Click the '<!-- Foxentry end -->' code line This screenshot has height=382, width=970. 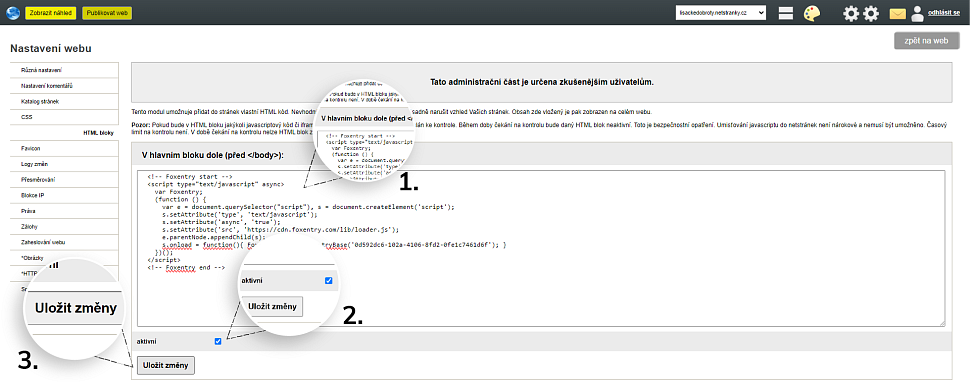pos(186,268)
